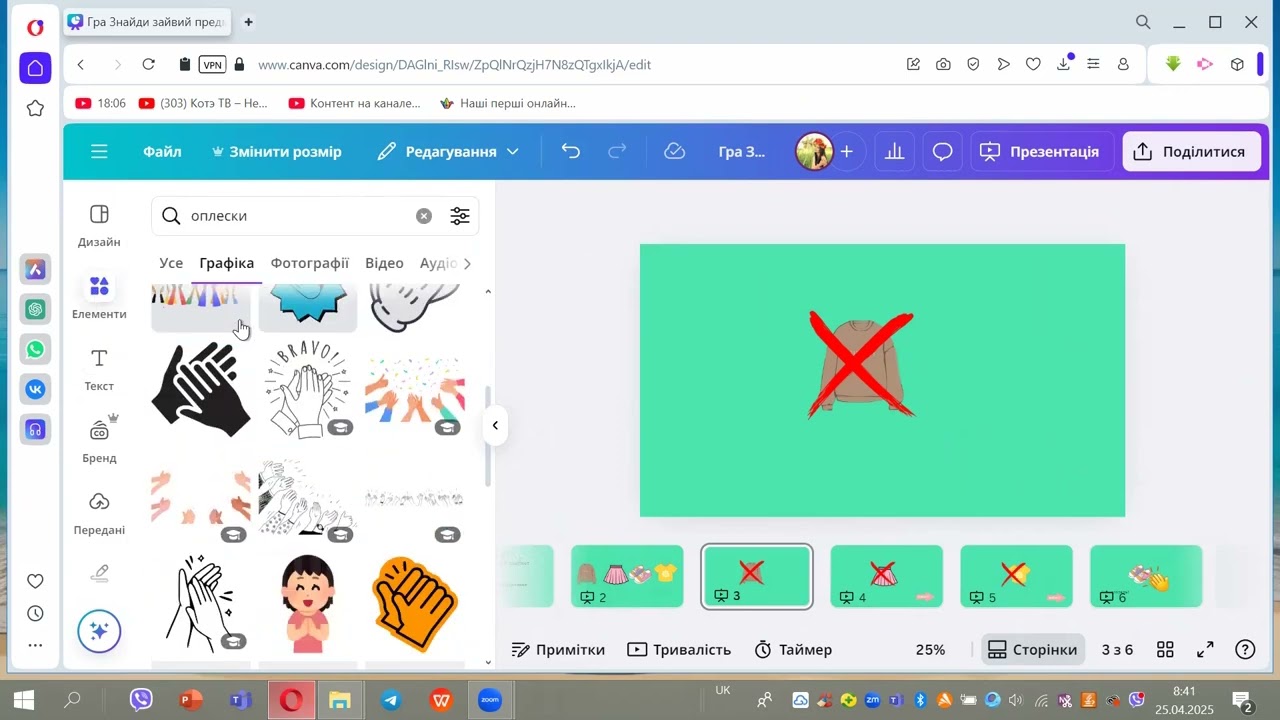
Task: Click the Презентація button
Action: click(x=1042, y=152)
